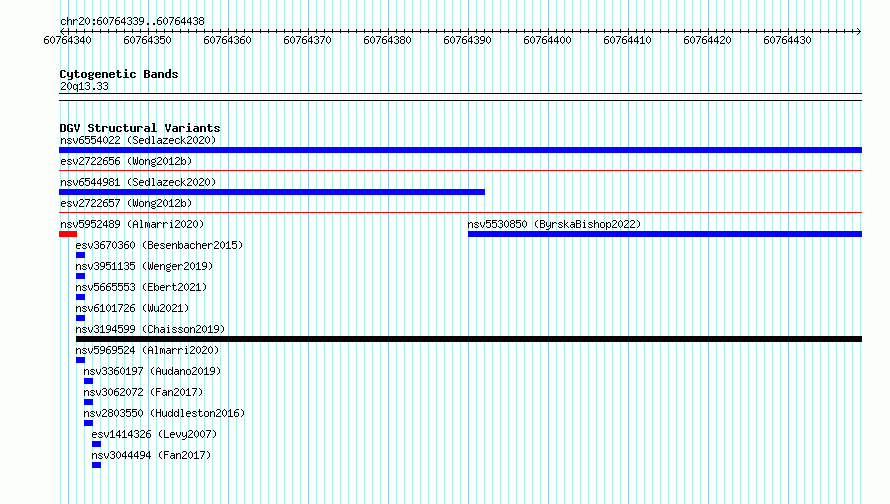Click ruler position 60764350
The height and width of the screenshot is (504, 890).
(x=148, y=40)
